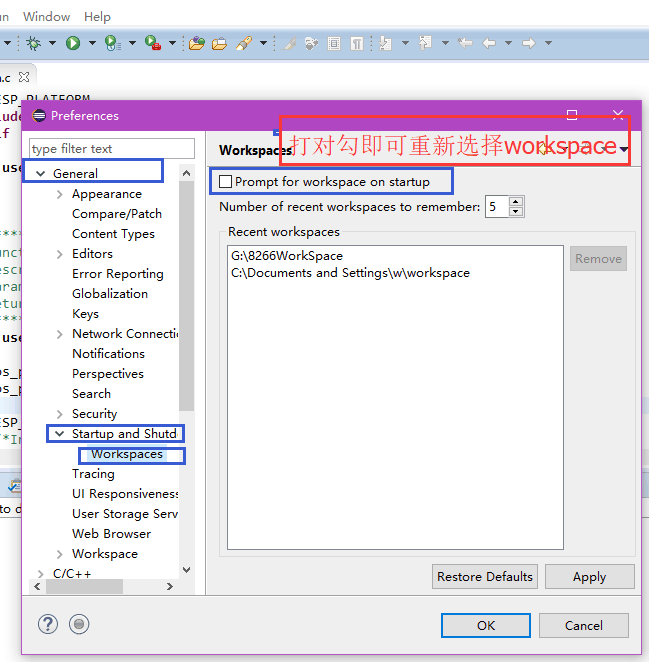Select Globalization preference page
This screenshot has height=662, width=649.
[110, 293]
